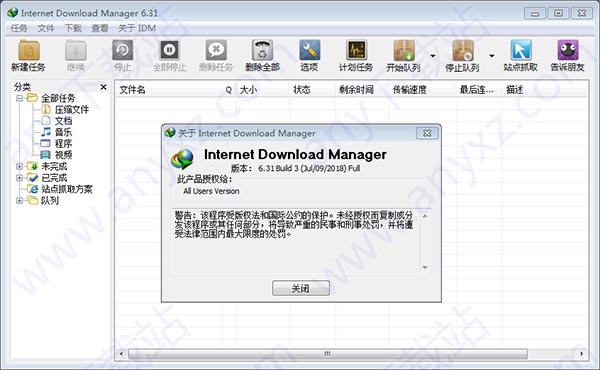Select 视频 category
Screen dimensions: 600x370
57,155
